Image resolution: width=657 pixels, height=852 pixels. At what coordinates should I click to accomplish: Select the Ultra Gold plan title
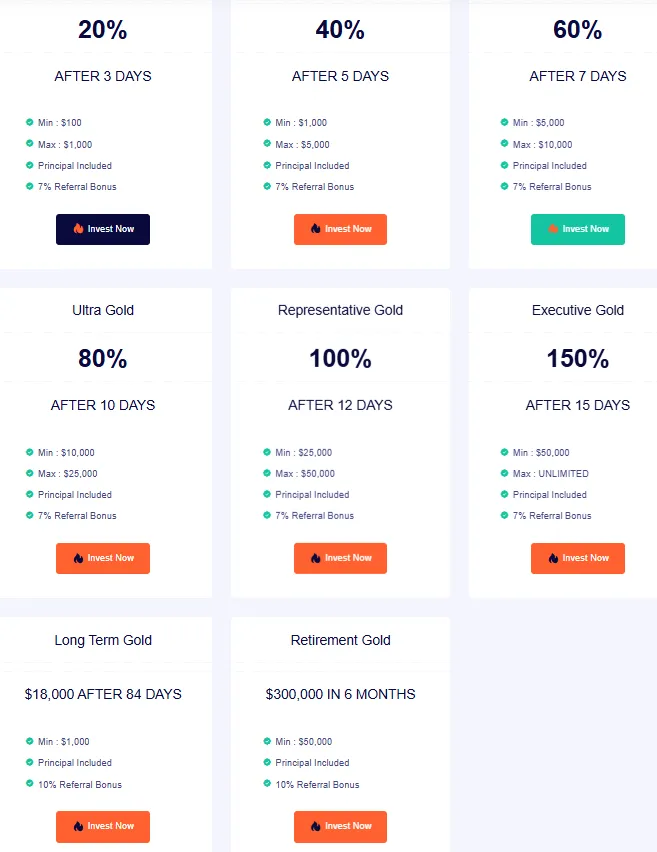tap(103, 310)
